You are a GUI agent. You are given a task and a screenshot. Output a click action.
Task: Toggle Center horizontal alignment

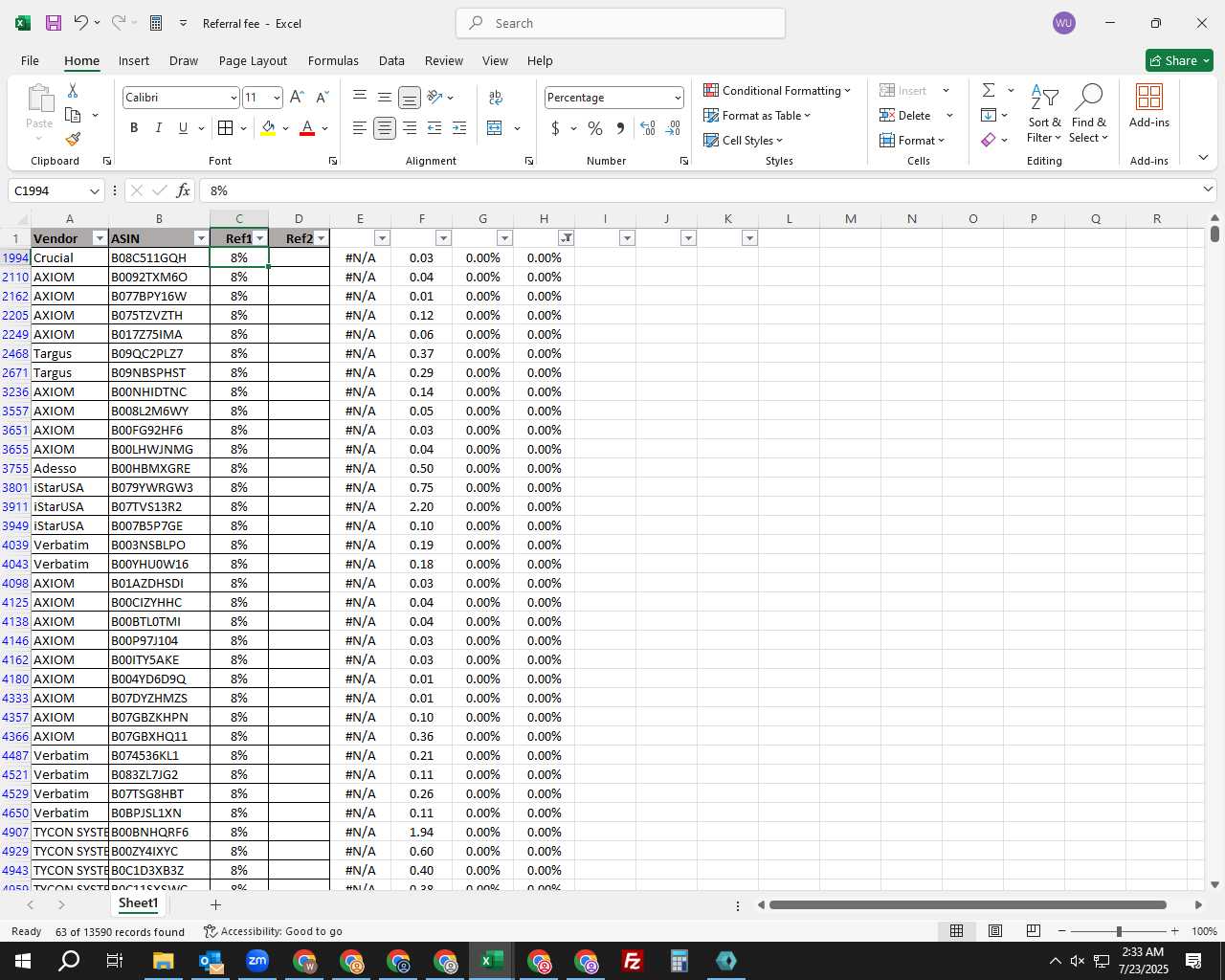(385, 127)
